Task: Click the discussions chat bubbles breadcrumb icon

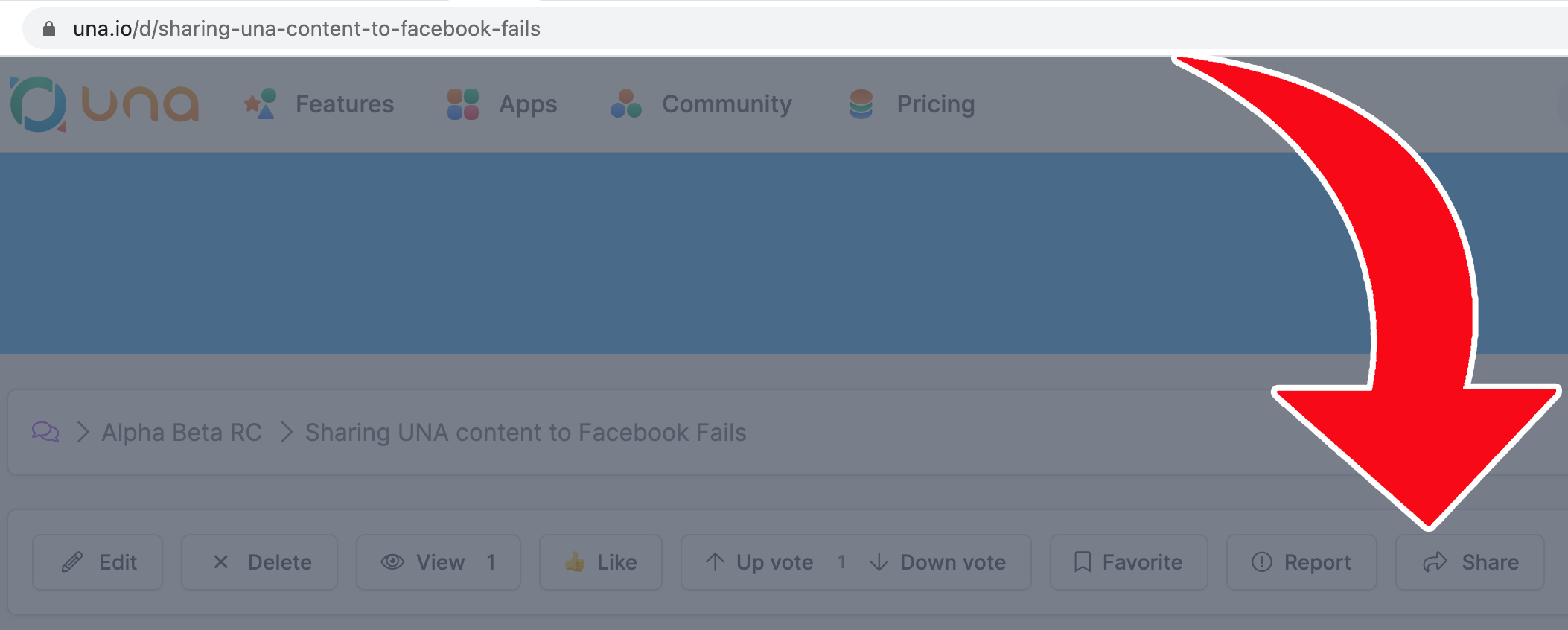Action: (x=45, y=432)
